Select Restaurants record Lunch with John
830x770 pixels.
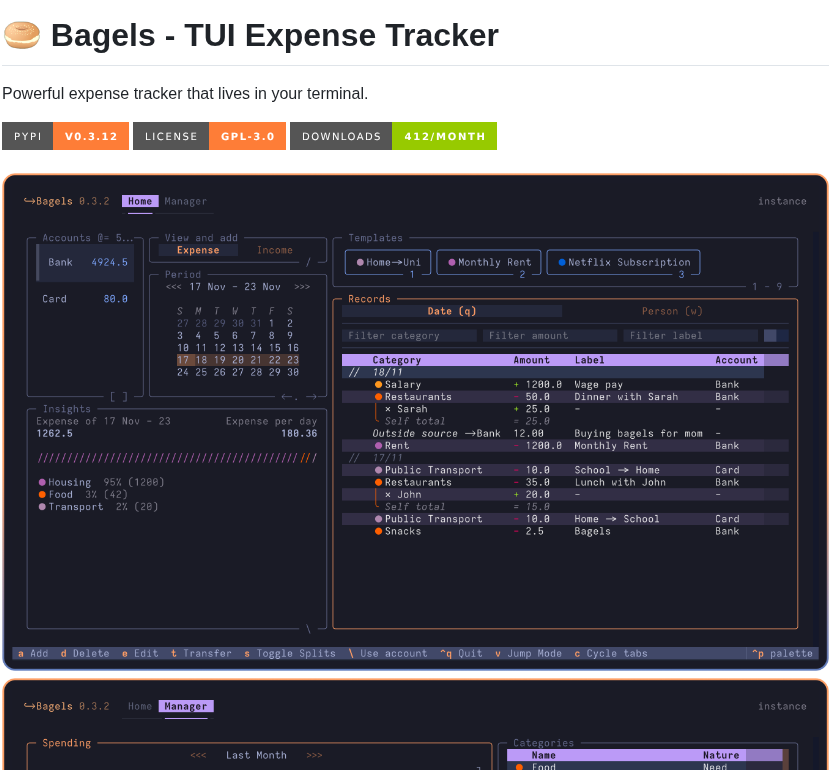(565, 482)
